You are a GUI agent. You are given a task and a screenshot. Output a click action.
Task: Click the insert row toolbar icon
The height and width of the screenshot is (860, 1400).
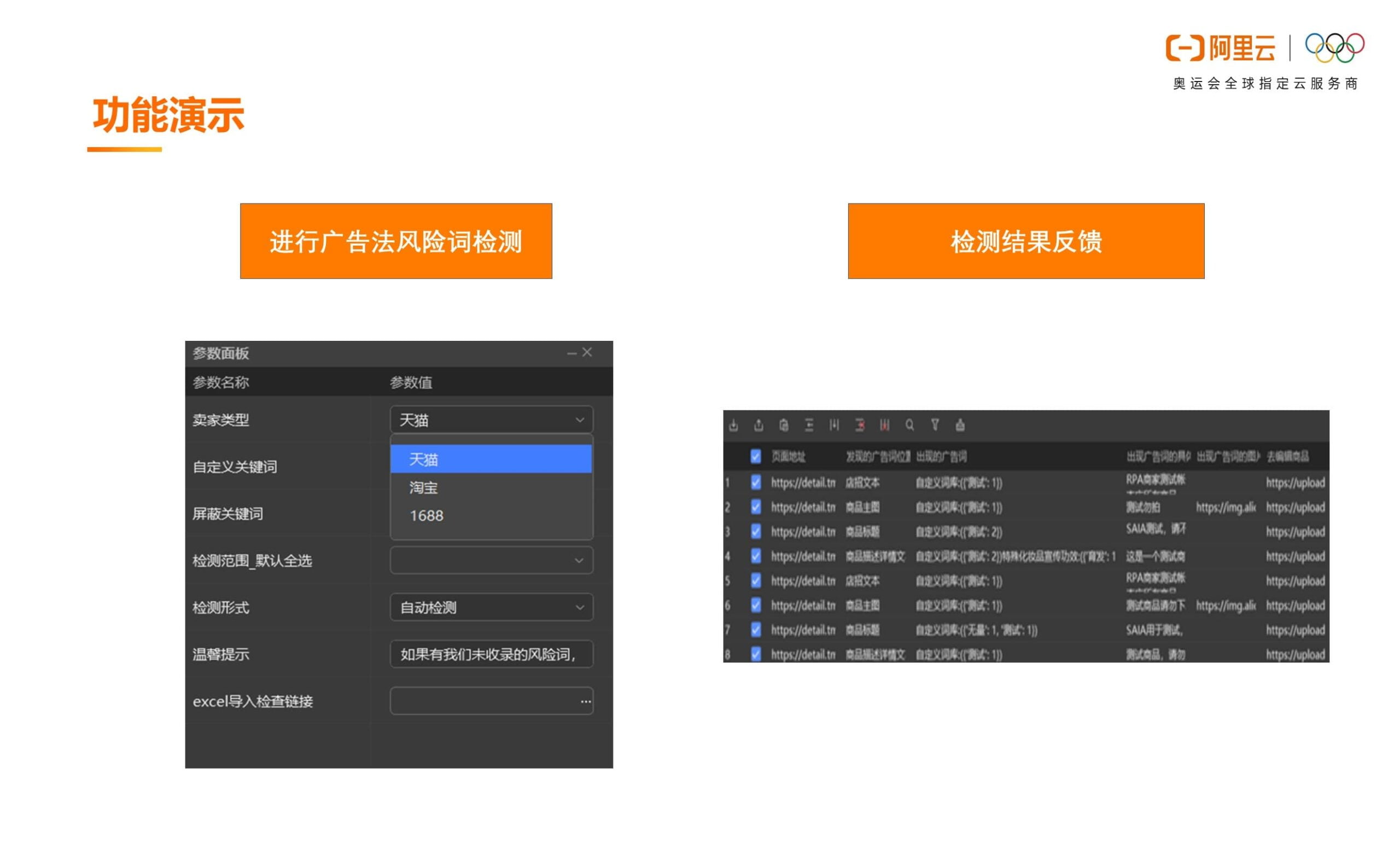[809, 425]
